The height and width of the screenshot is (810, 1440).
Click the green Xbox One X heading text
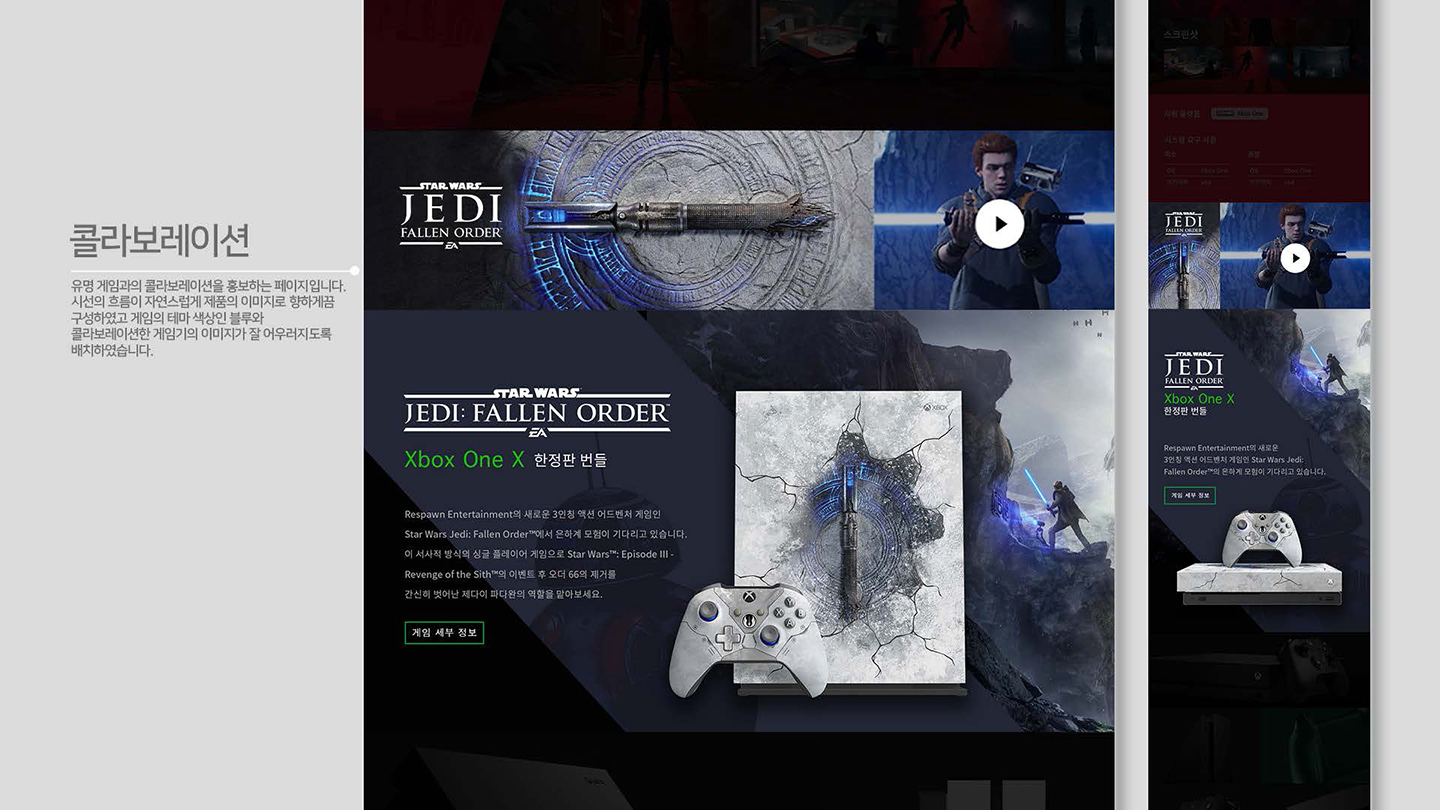[464, 460]
